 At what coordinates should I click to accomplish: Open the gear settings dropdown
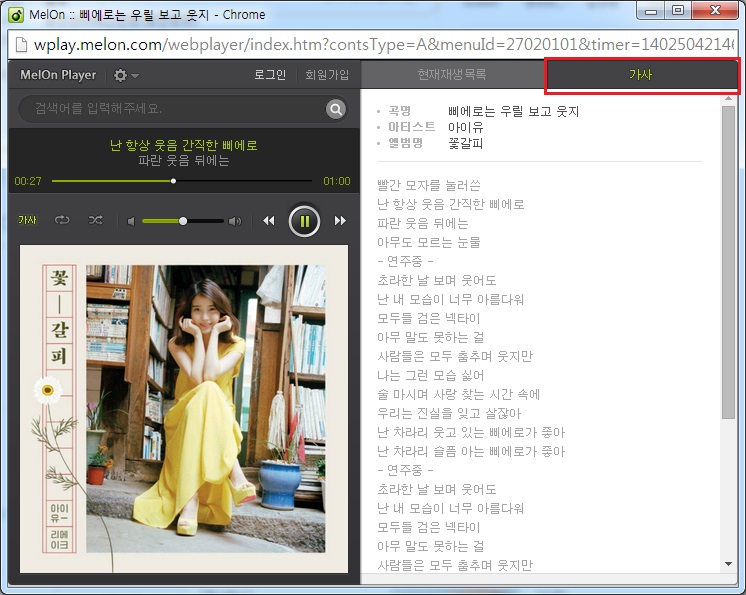point(126,75)
